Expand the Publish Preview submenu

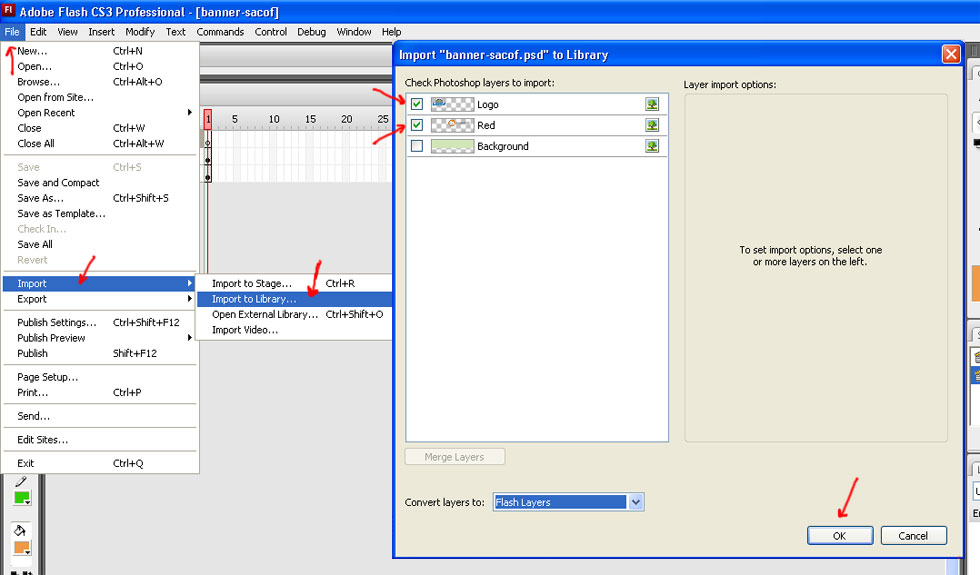pyautogui.click(x=190, y=338)
